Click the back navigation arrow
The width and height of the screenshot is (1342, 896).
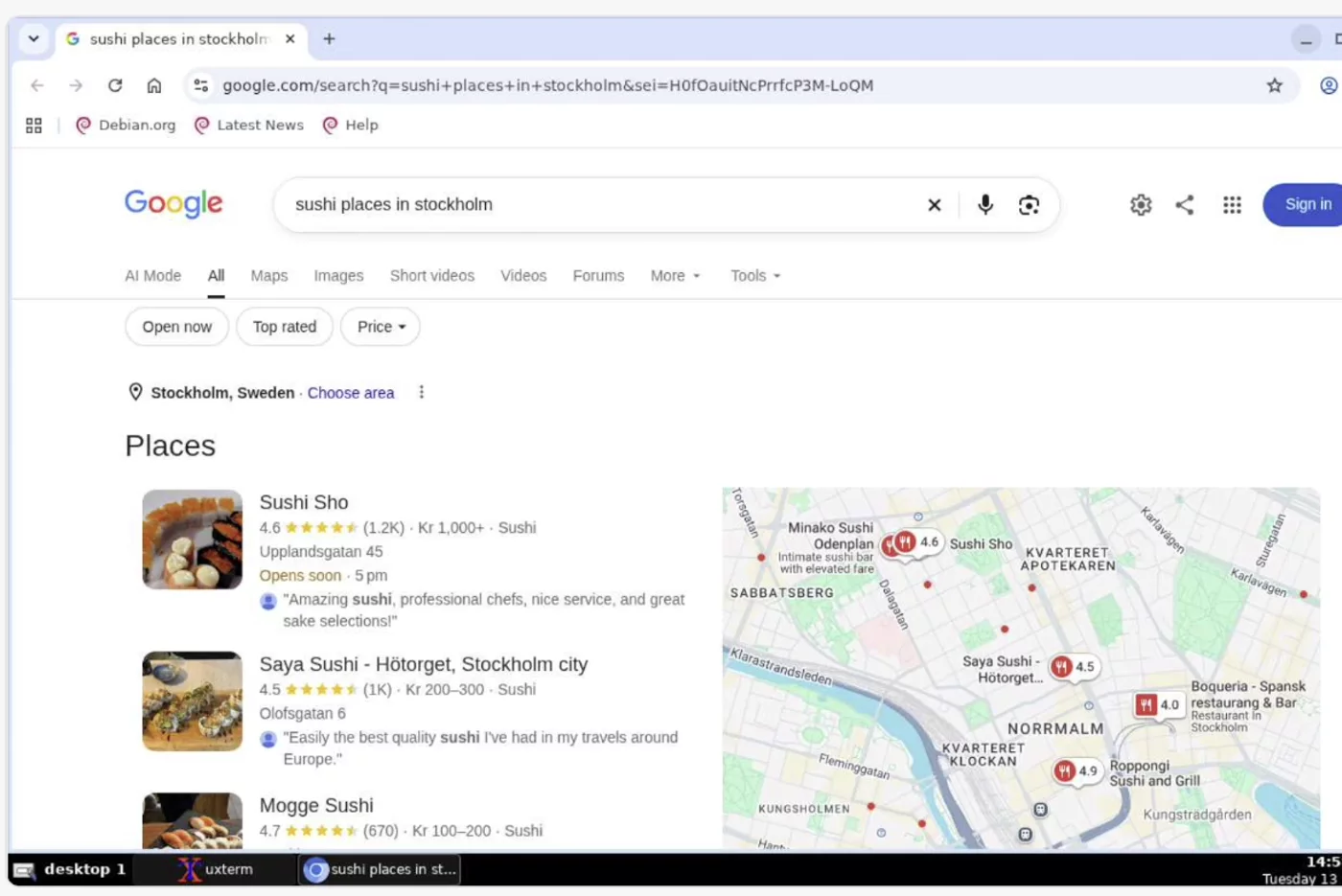click(37, 85)
